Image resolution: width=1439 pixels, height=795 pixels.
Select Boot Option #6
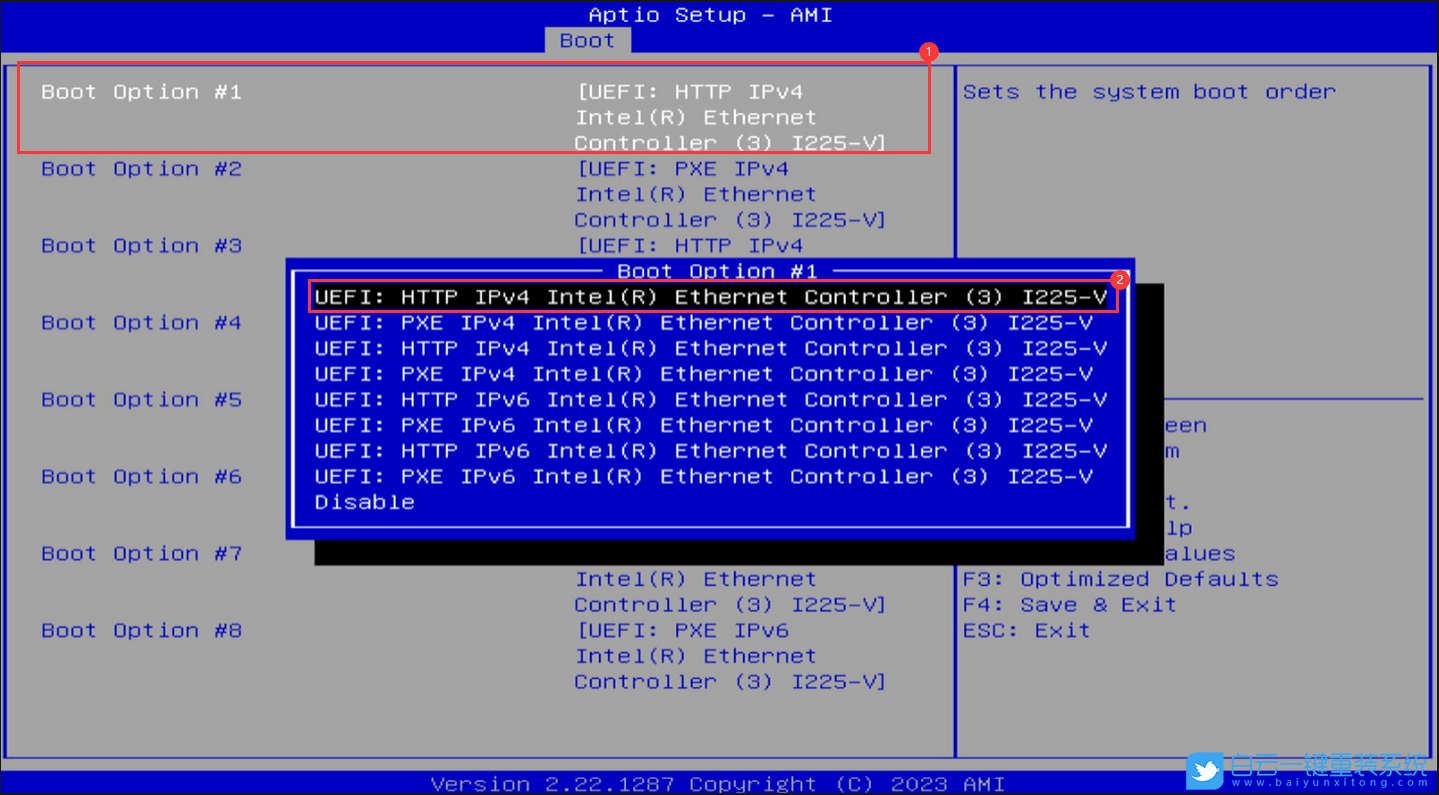pos(140,476)
